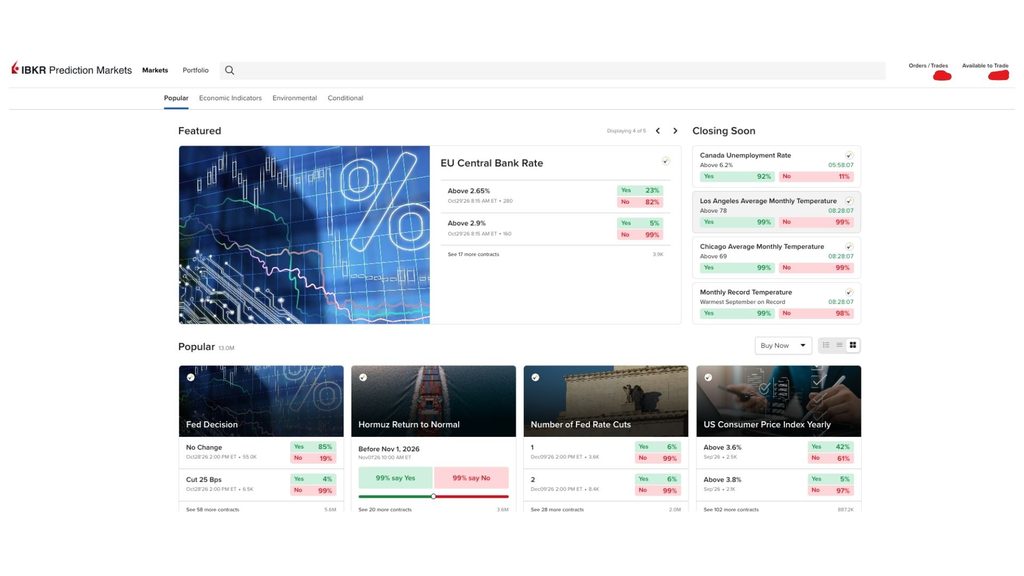Buy Yes 6% on 1 Fed rate cut
Image resolution: width=1024 pixels, height=576 pixels.
pos(658,447)
